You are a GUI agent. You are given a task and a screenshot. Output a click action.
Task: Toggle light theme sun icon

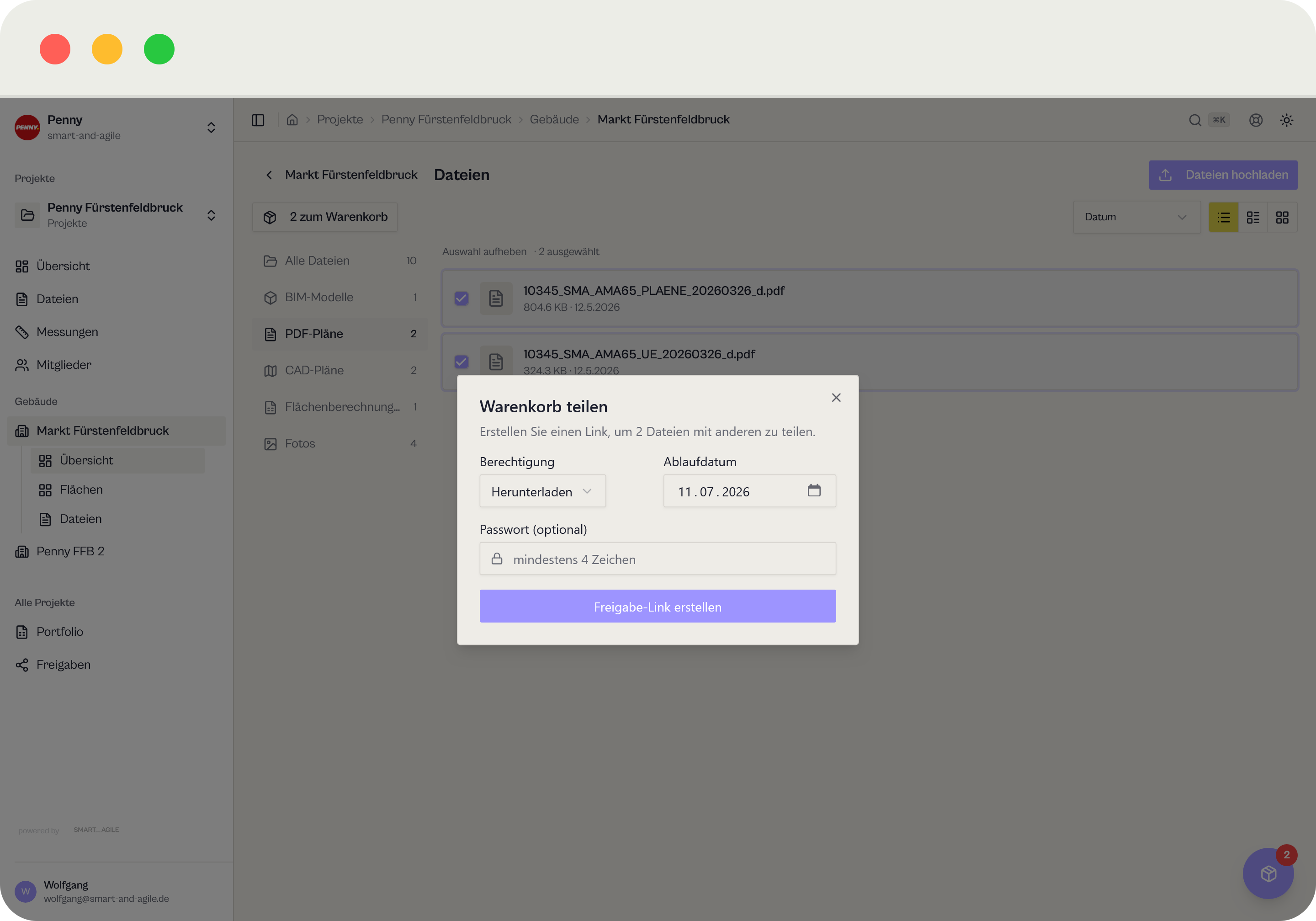point(1287,120)
